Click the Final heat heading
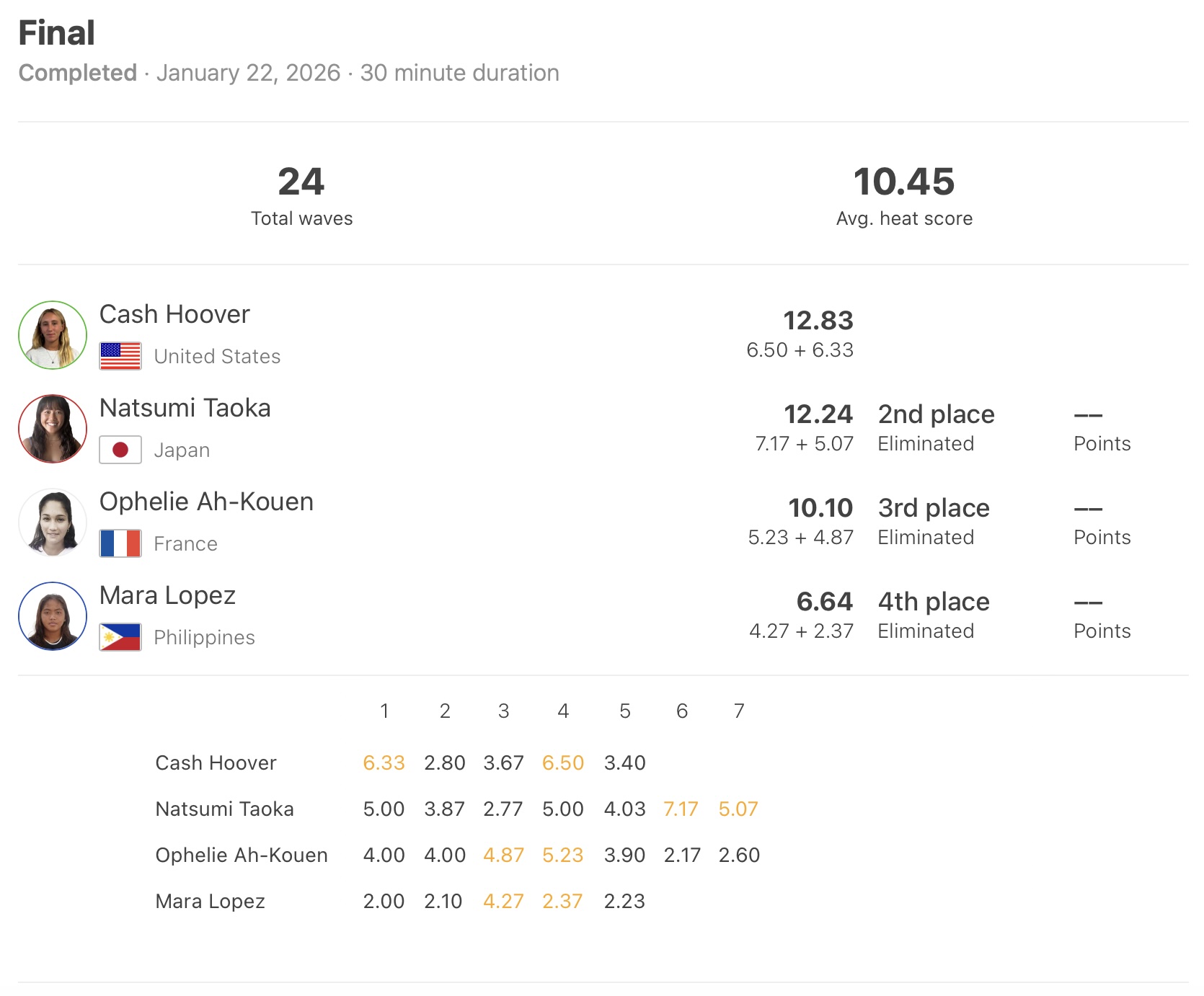Image resolution: width=1204 pixels, height=996 pixels. coord(57,33)
